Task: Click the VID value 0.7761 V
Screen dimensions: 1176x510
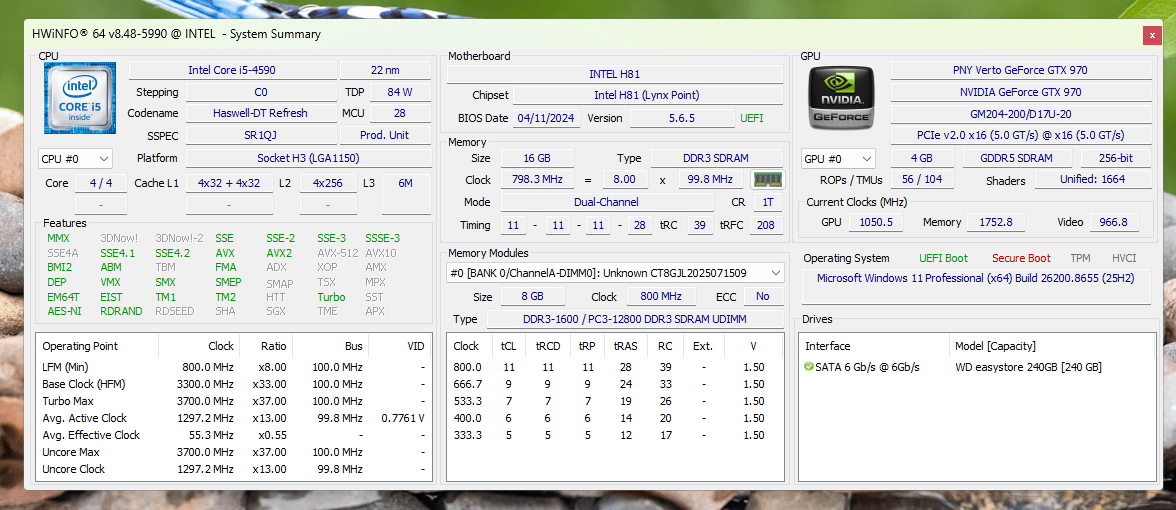Action: click(x=402, y=418)
